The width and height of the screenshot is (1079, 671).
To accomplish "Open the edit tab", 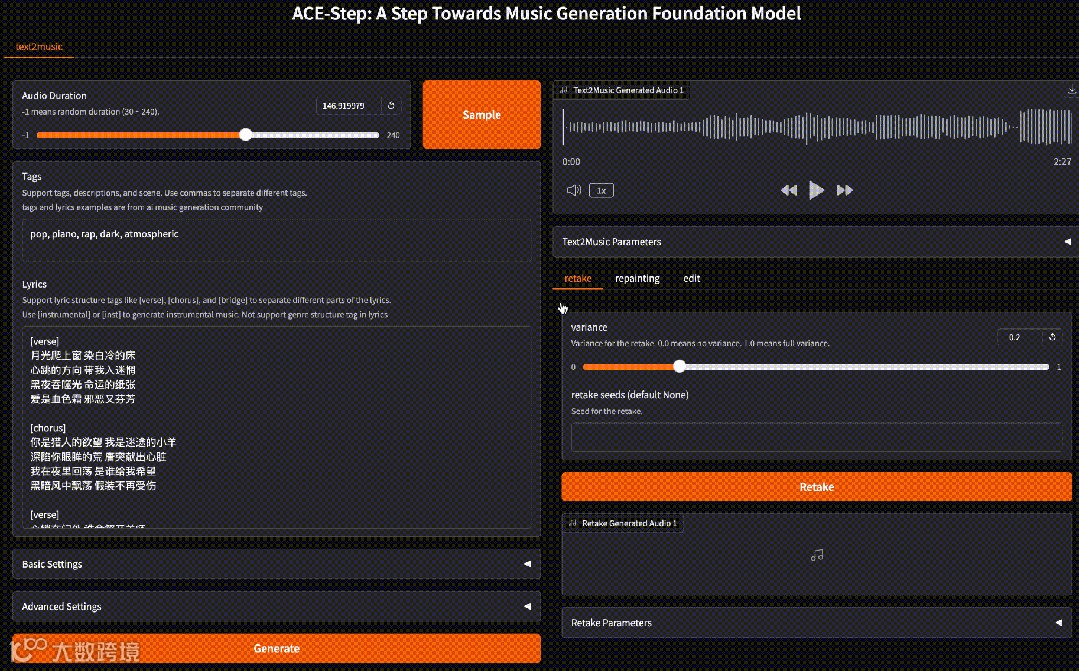I will (x=692, y=278).
